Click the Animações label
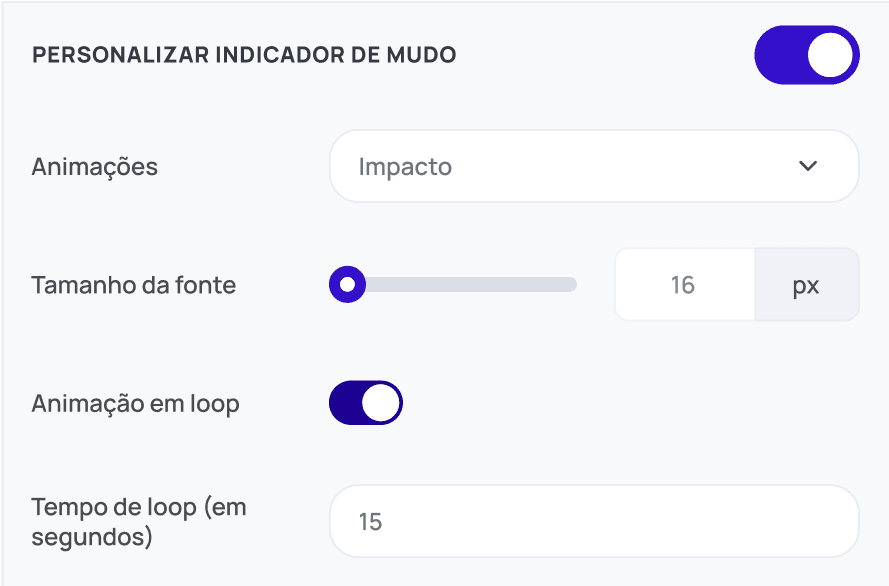Viewport: 889px width, 586px height. coord(95,167)
